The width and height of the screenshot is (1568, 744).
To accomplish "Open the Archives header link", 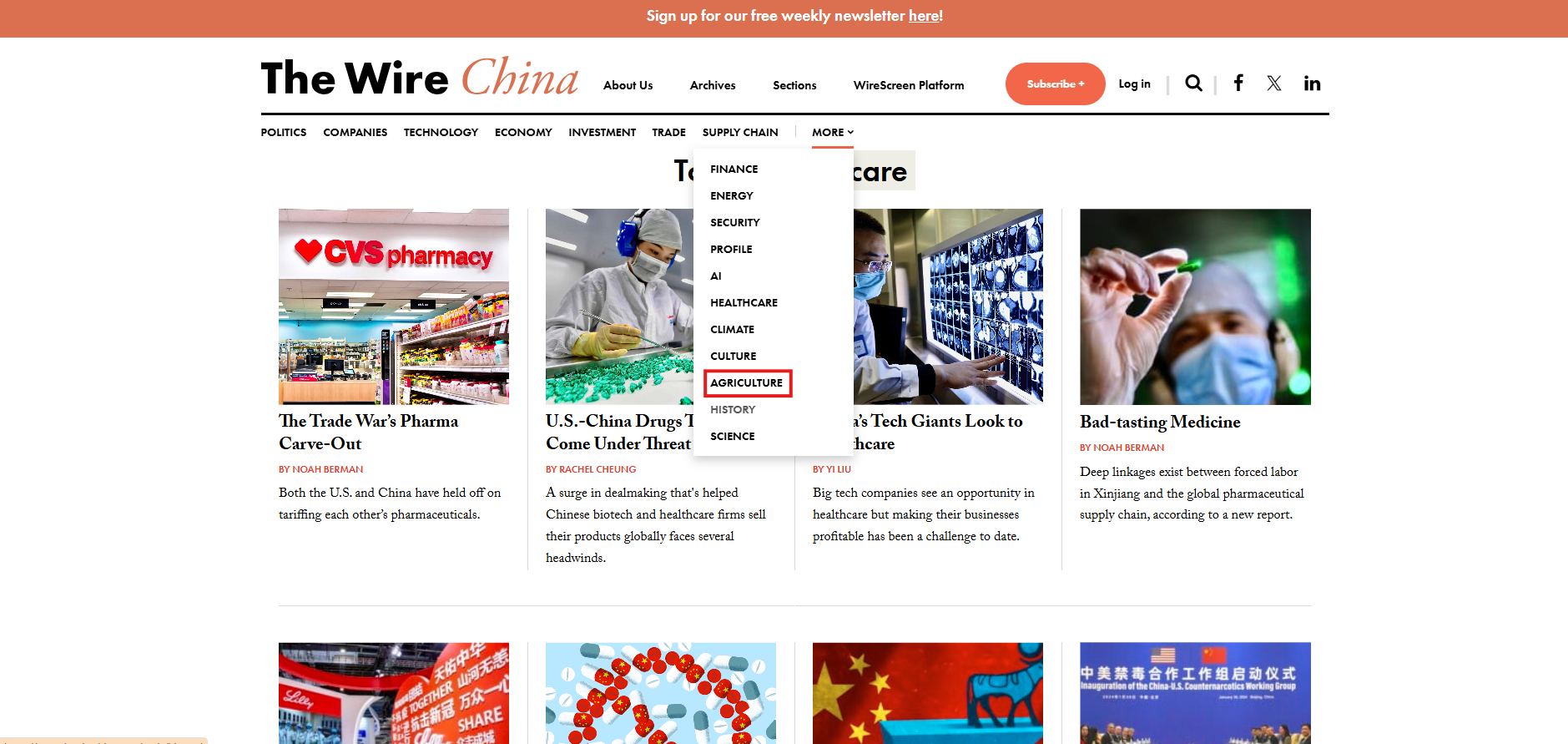I will click(x=713, y=85).
